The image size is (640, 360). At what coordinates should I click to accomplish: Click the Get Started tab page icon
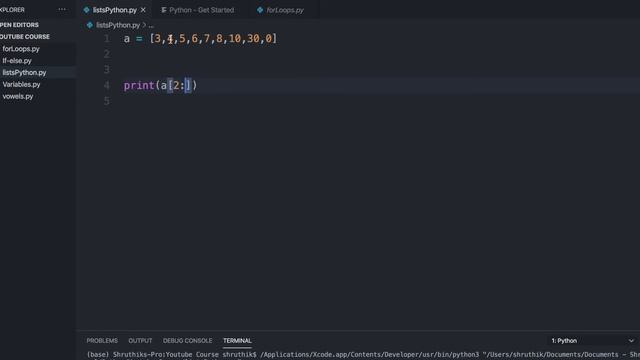pos(164,10)
